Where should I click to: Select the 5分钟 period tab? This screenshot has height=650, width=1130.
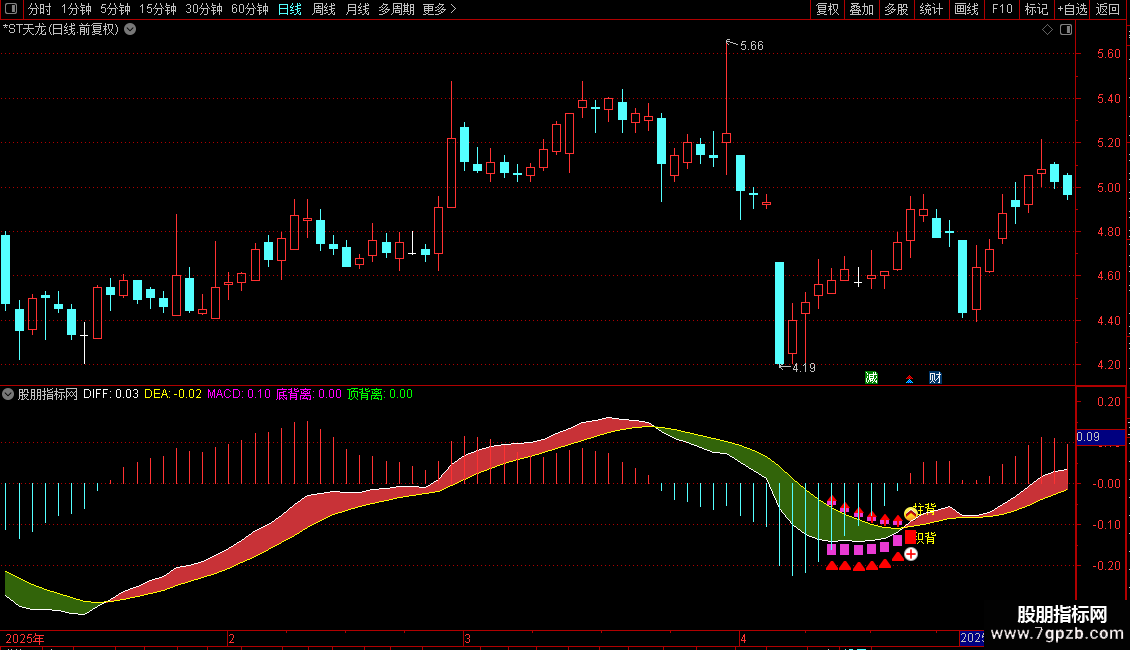click(115, 9)
